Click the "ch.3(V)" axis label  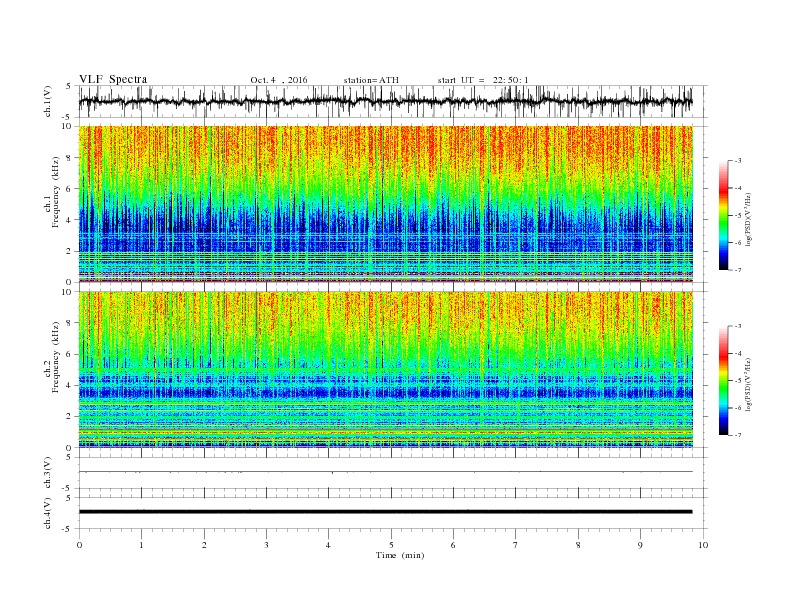(48, 472)
